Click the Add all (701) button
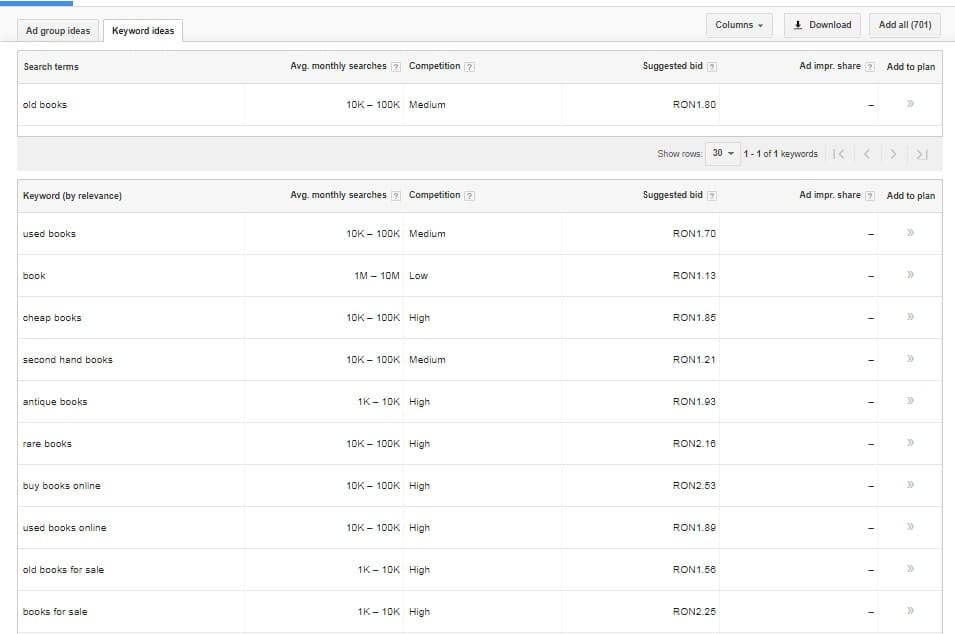 (x=903, y=24)
